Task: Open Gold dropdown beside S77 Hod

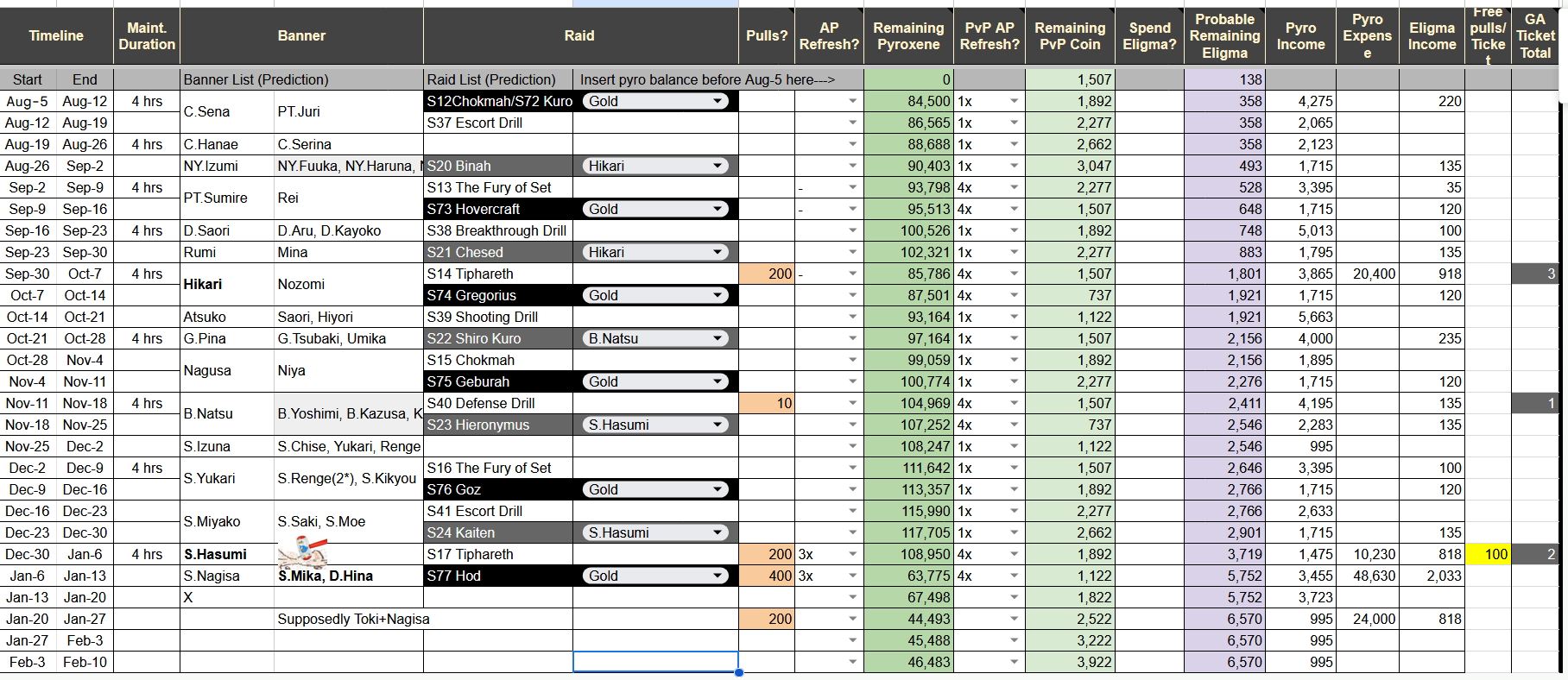Action: click(656, 576)
